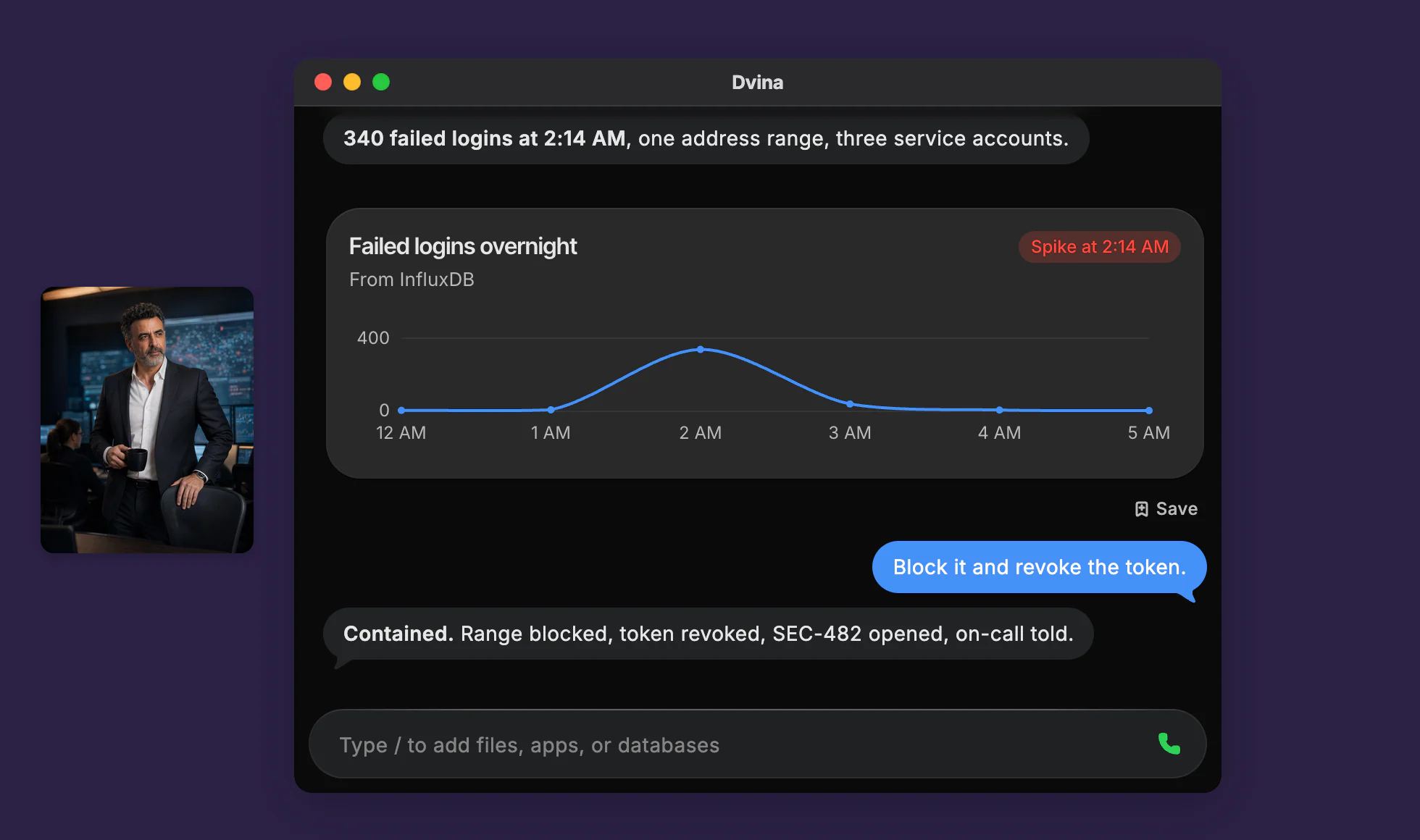The width and height of the screenshot is (1420, 840).
Task: Select the 1 AM data point on the chart
Action: 551,410
